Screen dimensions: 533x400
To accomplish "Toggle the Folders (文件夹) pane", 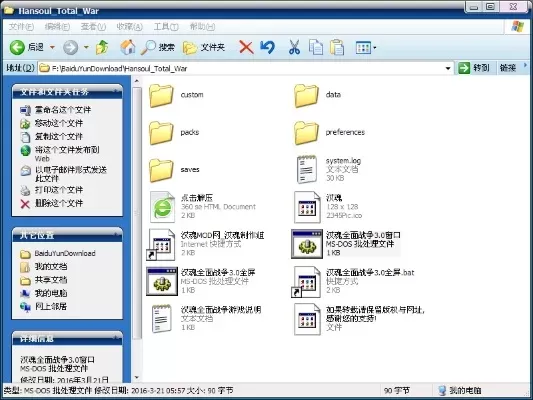I will click(204, 48).
